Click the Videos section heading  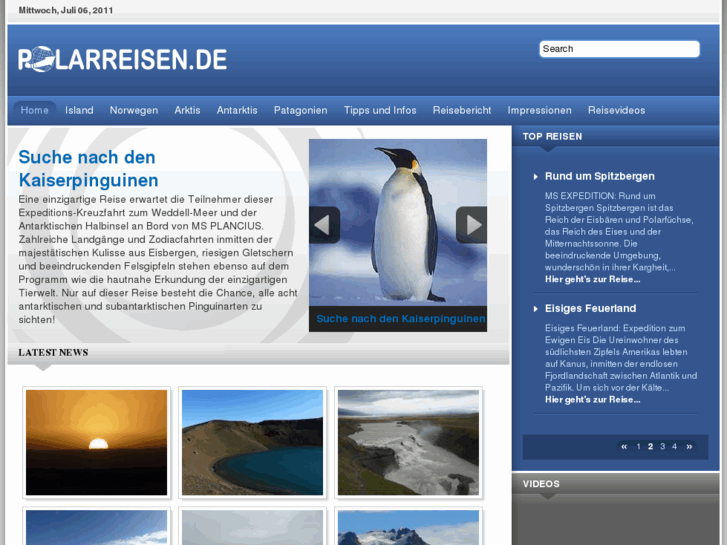(x=541, y=484)
